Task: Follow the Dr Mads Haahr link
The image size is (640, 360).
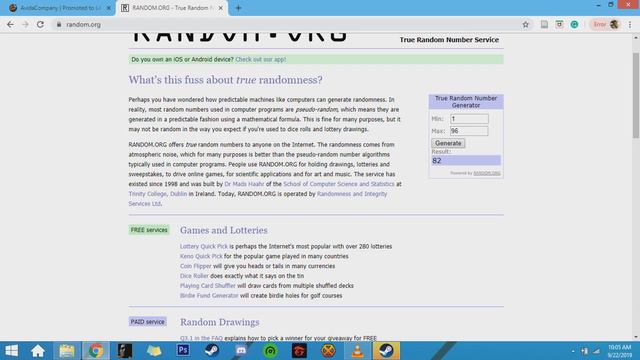Action: pos(244,184)
